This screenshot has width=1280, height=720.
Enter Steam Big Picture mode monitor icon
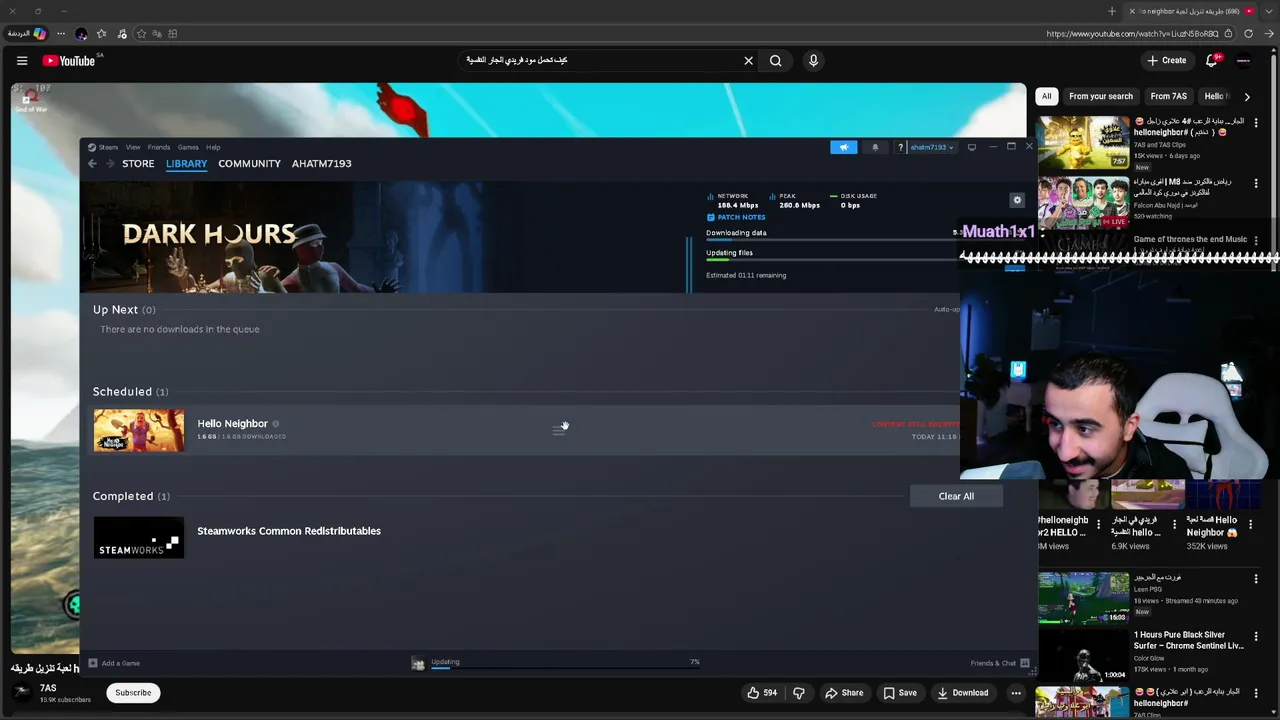point(971,147)
